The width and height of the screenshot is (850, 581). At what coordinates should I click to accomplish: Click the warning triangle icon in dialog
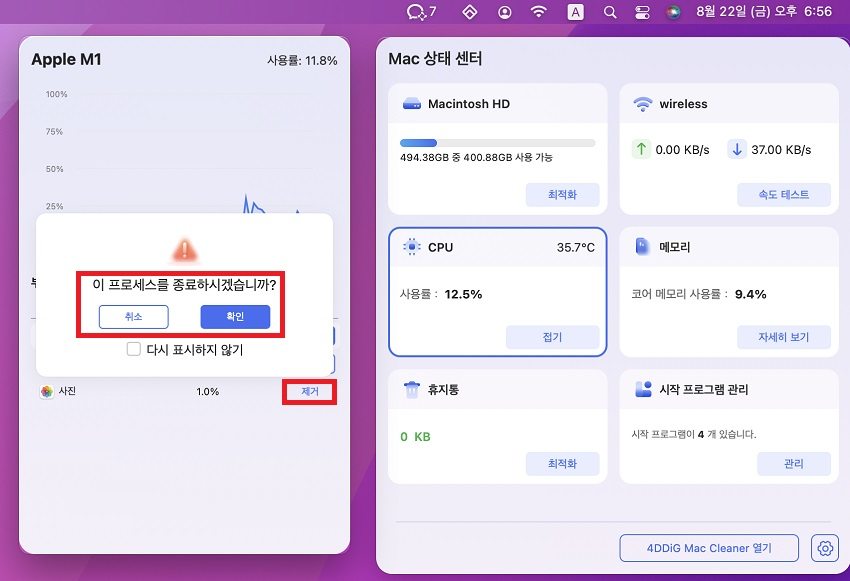pyautogui.click(x=184, y=249)
